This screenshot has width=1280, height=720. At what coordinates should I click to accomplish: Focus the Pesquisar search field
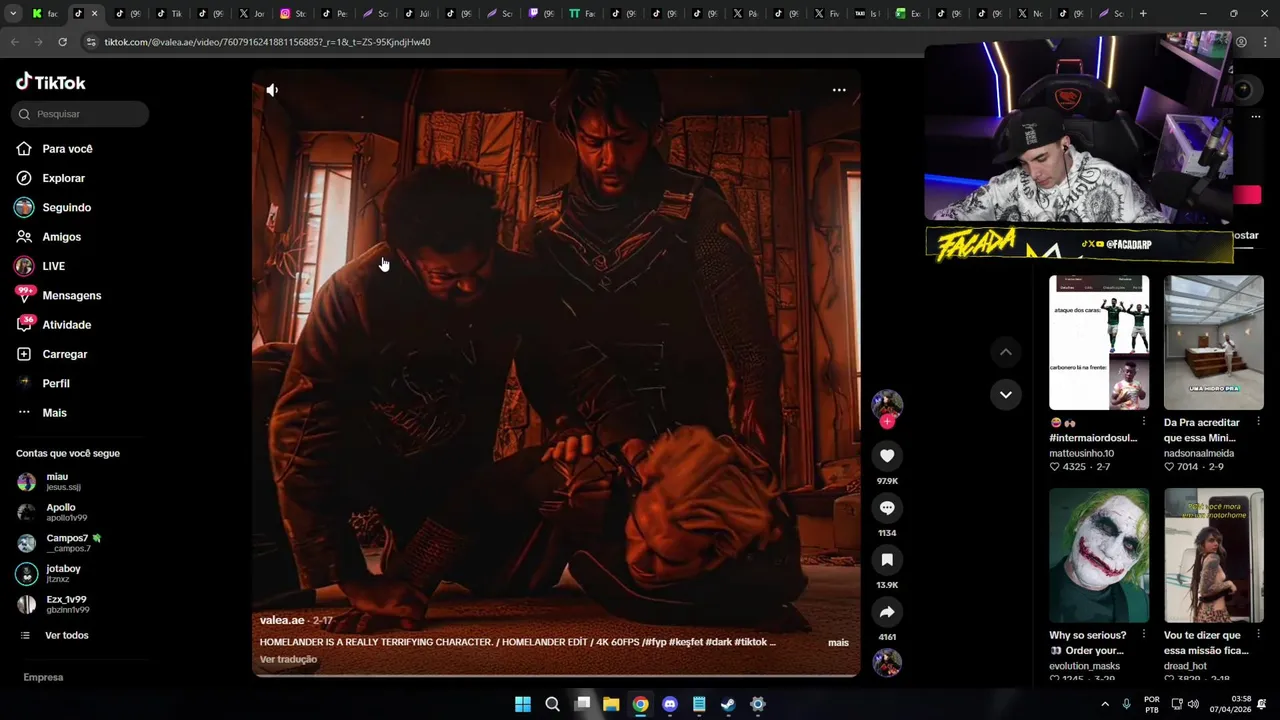click(x=81, y=114)
